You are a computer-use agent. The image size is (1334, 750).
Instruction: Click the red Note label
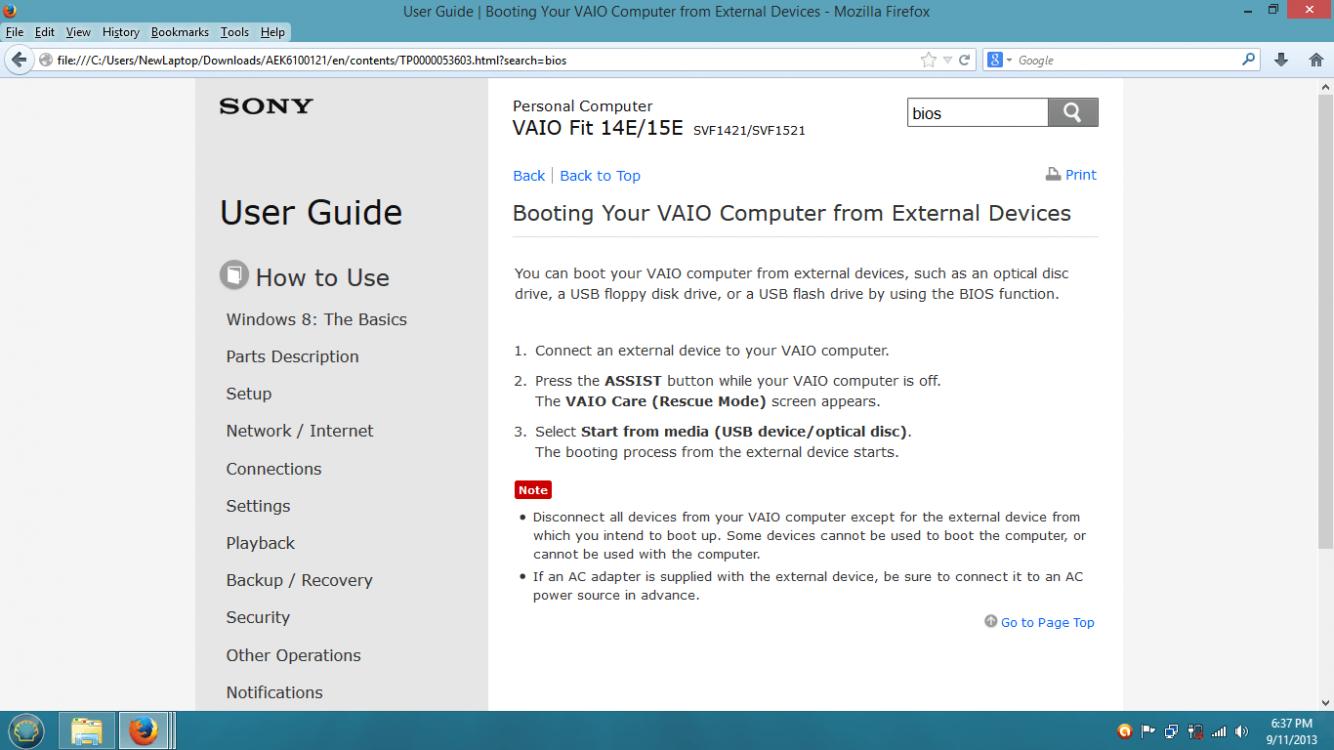click(533, 490)
